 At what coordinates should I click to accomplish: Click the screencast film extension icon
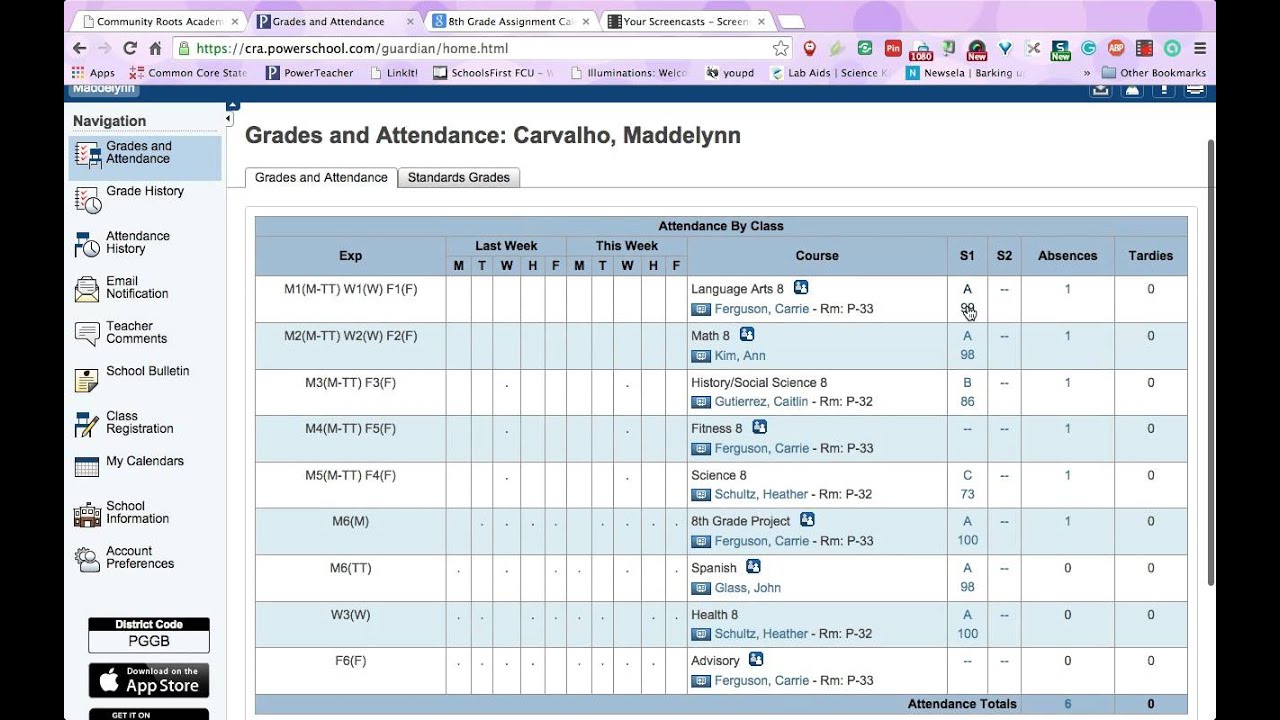[x=1145, y=48]
